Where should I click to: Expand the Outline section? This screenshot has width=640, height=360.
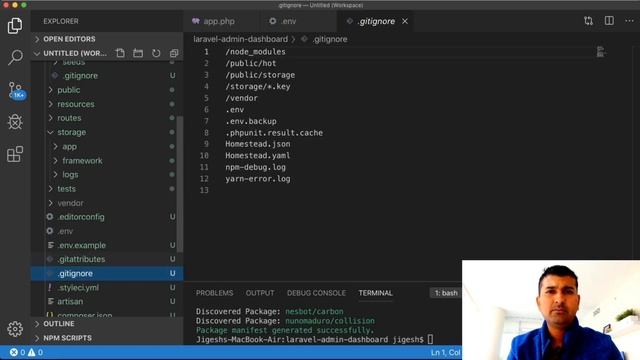(107, 324)
